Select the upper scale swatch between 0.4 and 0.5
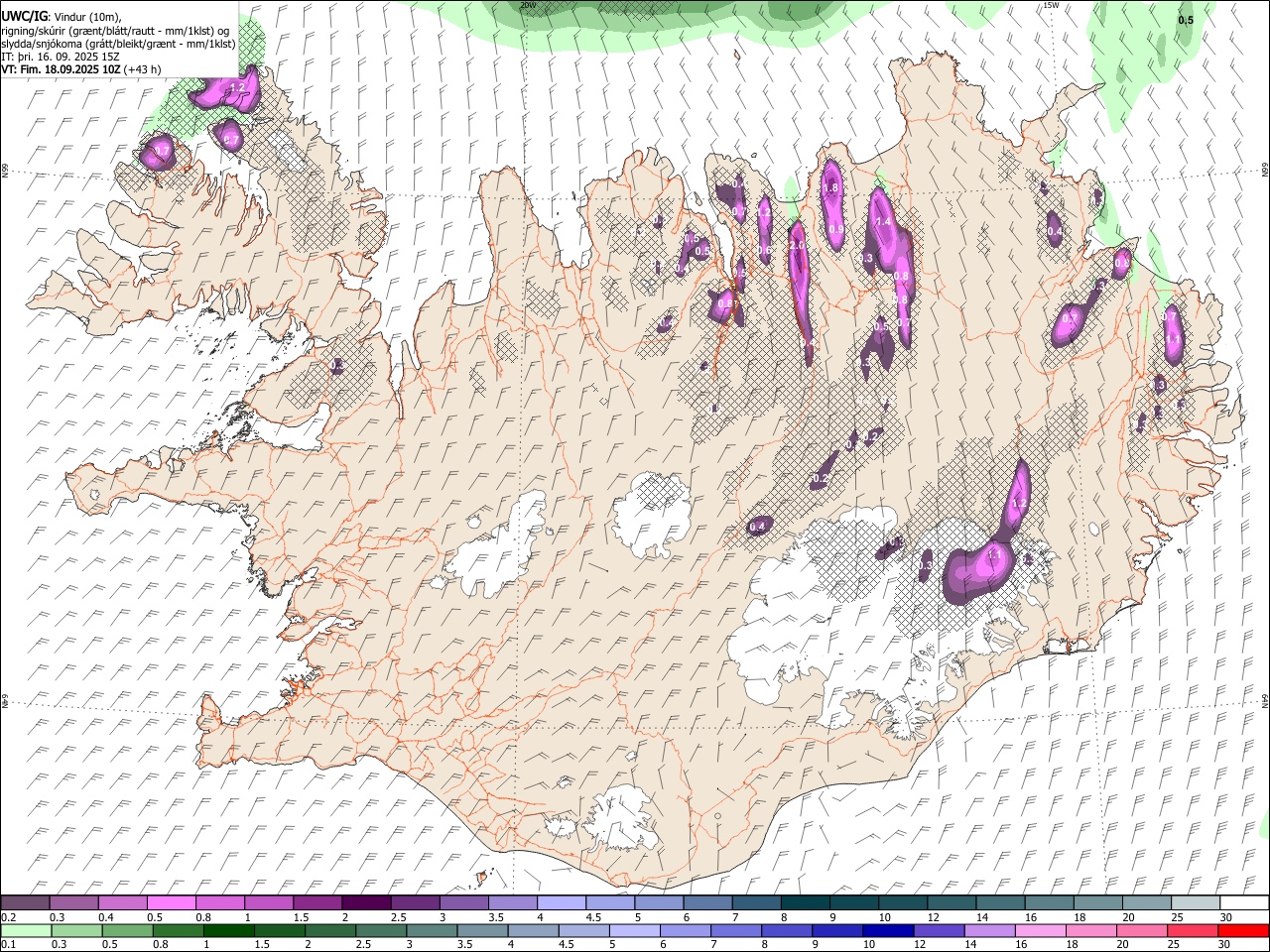 [122, 903]
